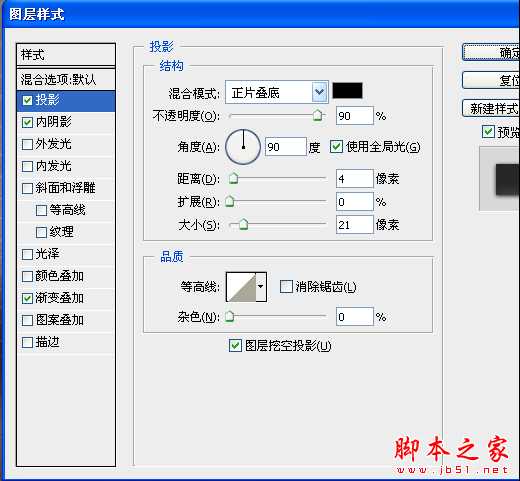The width and height of the screenshot is (520, 481).
Task: Click the 确定 OK button
Action: pyautogui.click(x=491, y=53)
